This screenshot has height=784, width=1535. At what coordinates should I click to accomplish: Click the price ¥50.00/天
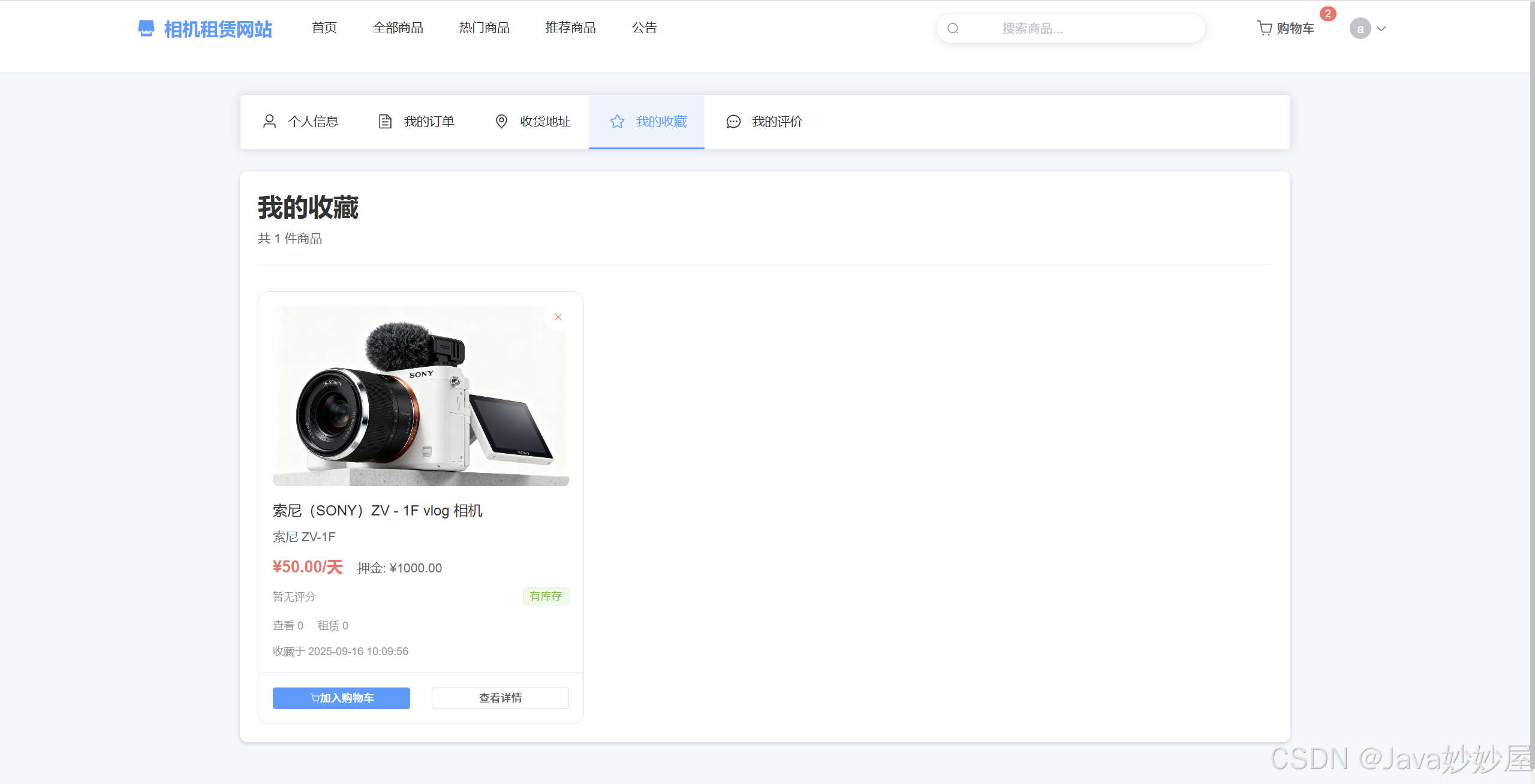click(308, 567)
